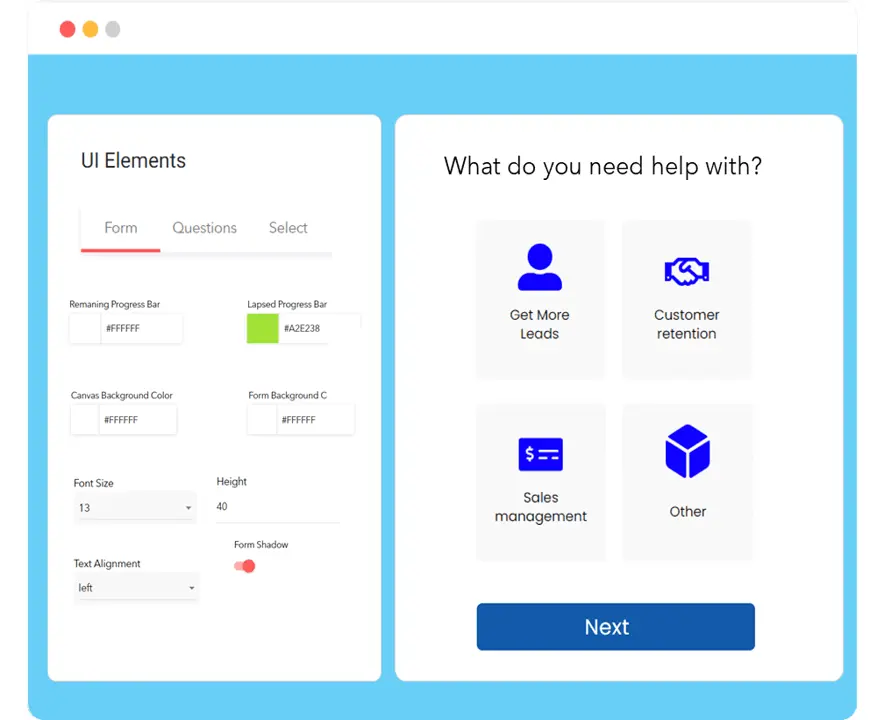Open the Text Alignment dropdown
Viewport: 884px width, 720px height.
pyautogui.click(x=135, y=587)
